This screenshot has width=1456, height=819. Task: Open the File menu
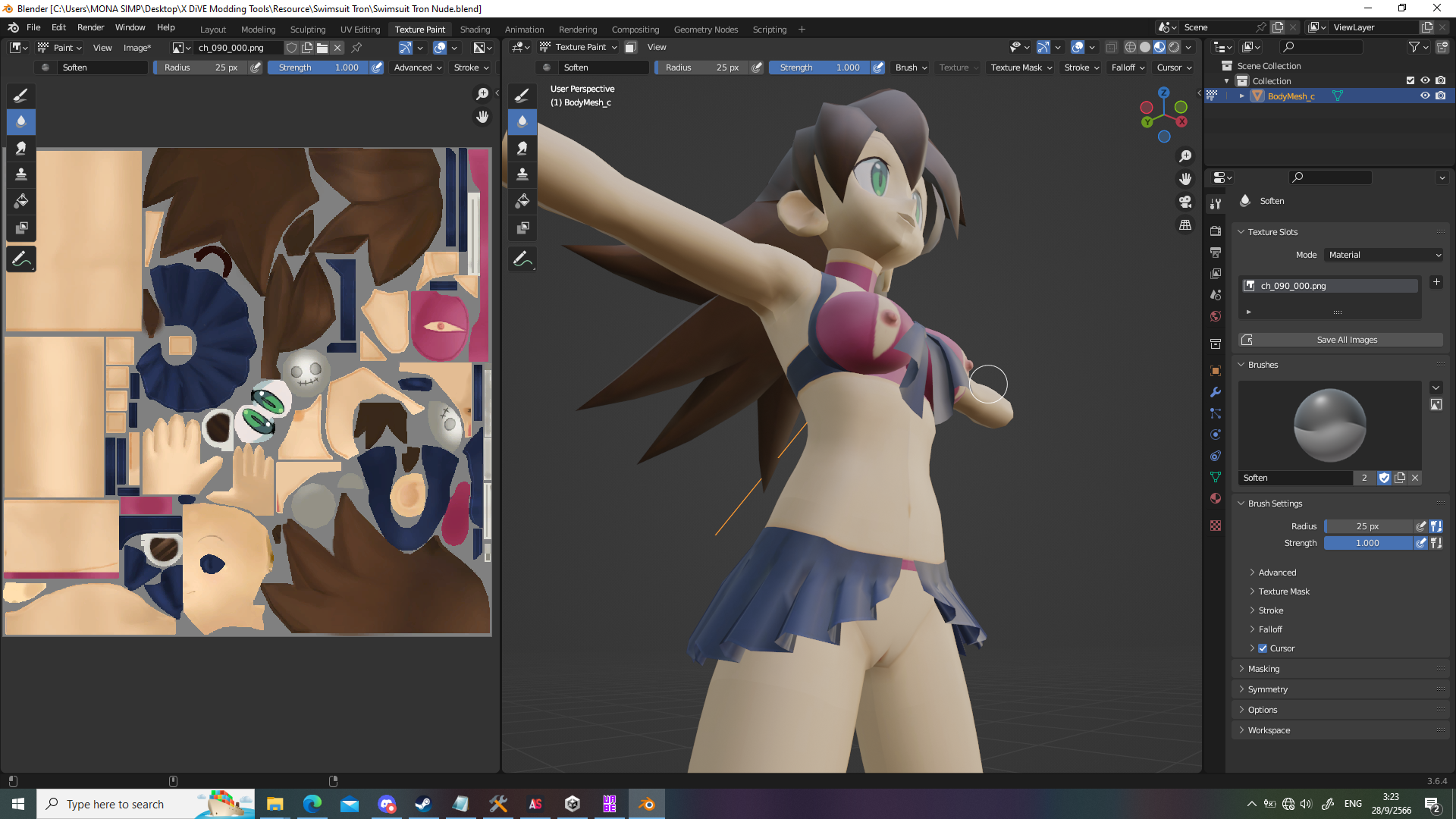pyautogui.click(x=33, y=27)
